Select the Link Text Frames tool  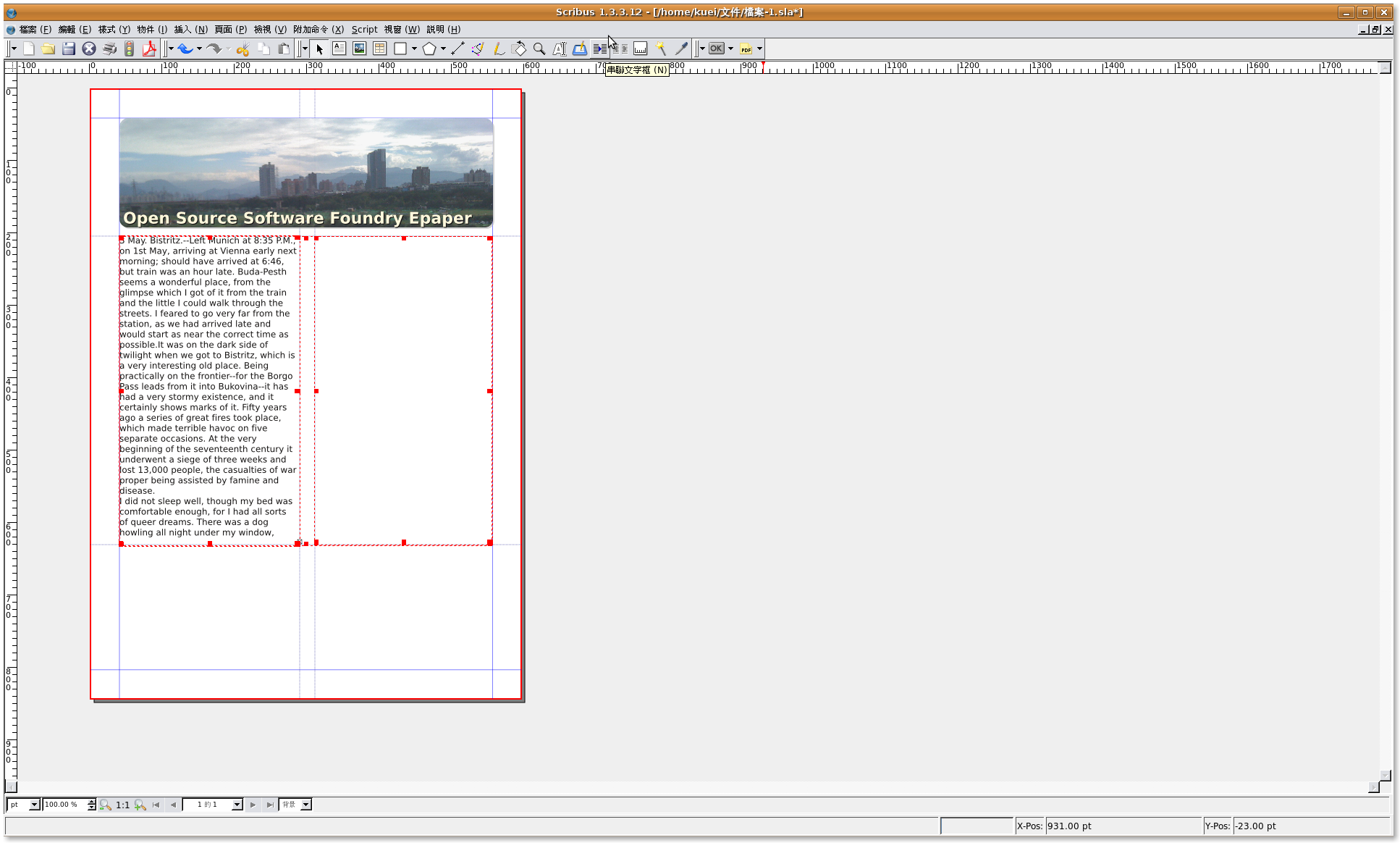tap(599, 49)
